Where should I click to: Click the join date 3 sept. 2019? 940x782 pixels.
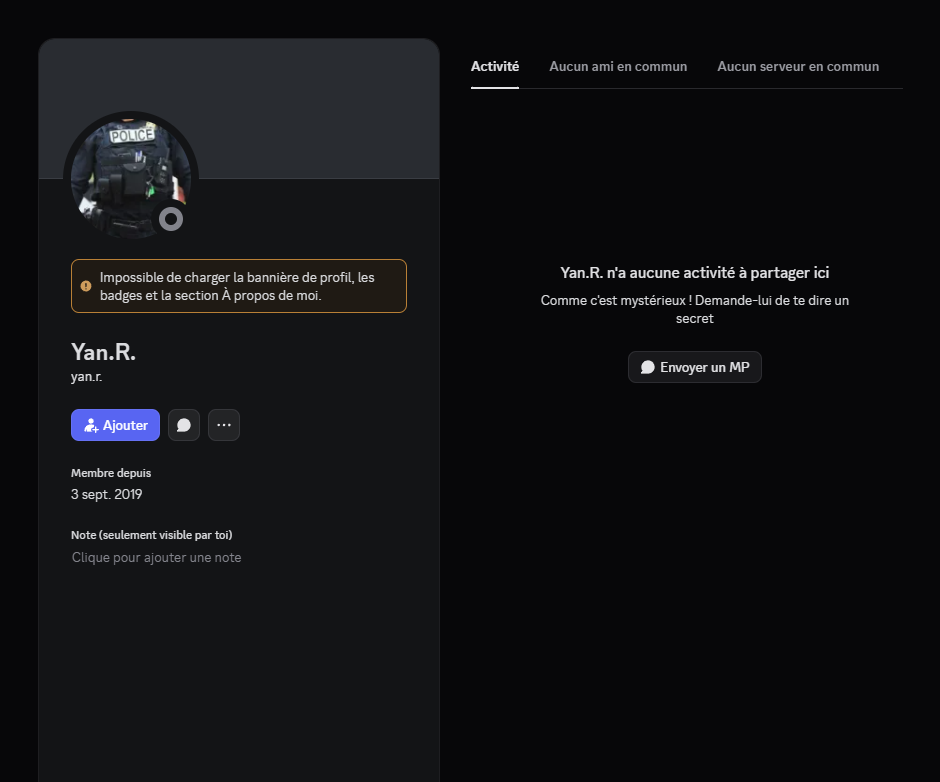[107, 494]
